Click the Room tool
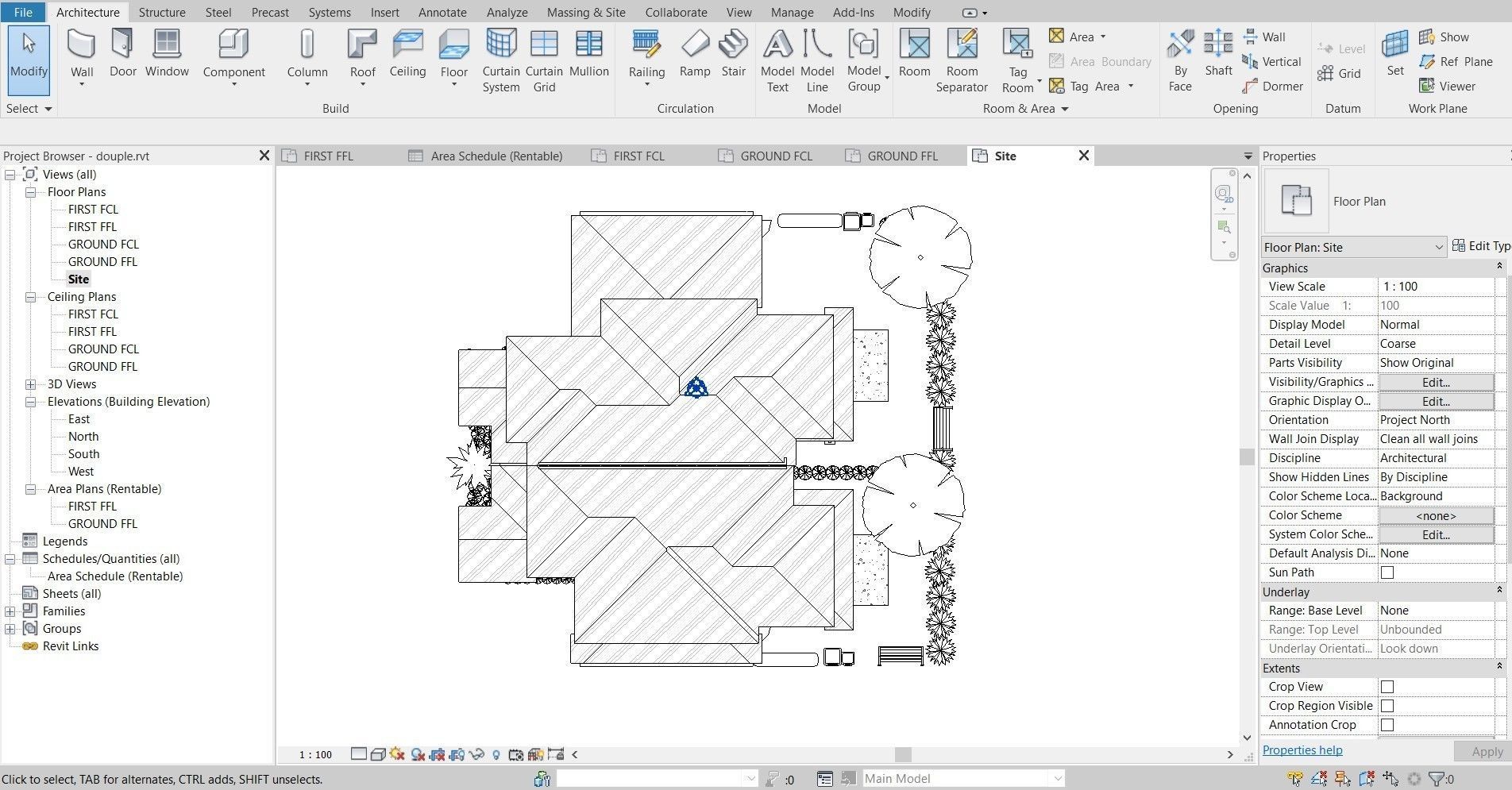Screen dimensions: 1512x790 914,54
